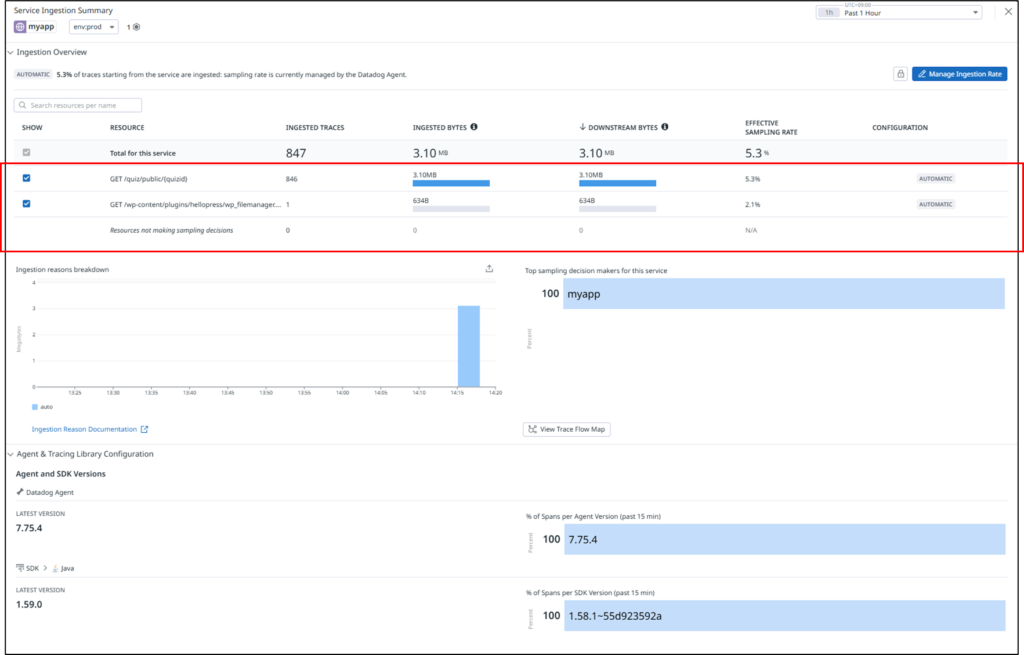The image size is (1024, 655).
Task: Click the Downstream Bytes sort arrow
Action: [582, 127]
